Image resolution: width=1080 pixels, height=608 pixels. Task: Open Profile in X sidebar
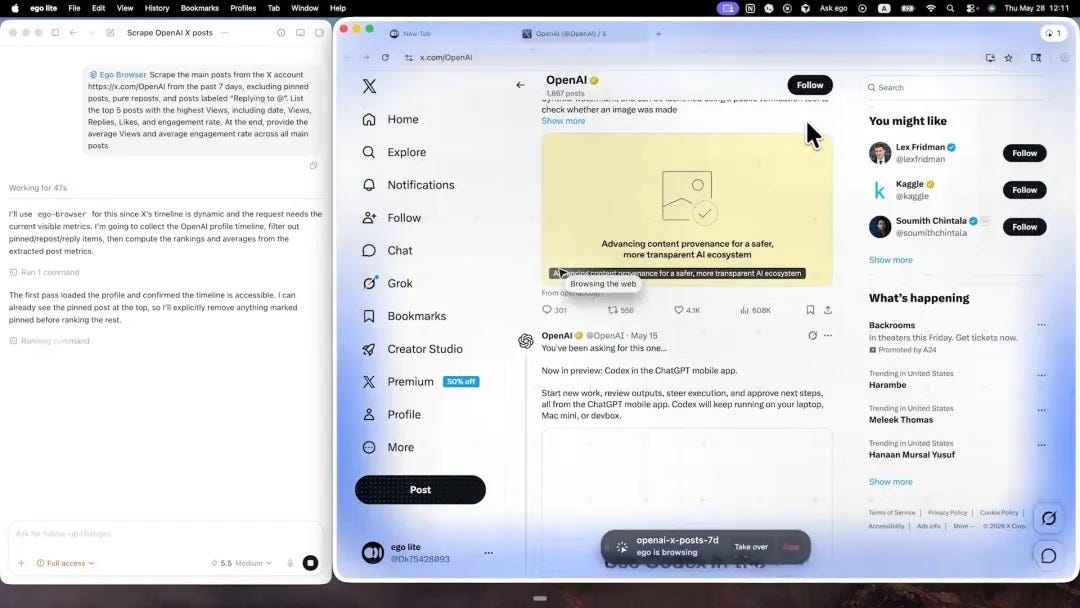(391, 415)
